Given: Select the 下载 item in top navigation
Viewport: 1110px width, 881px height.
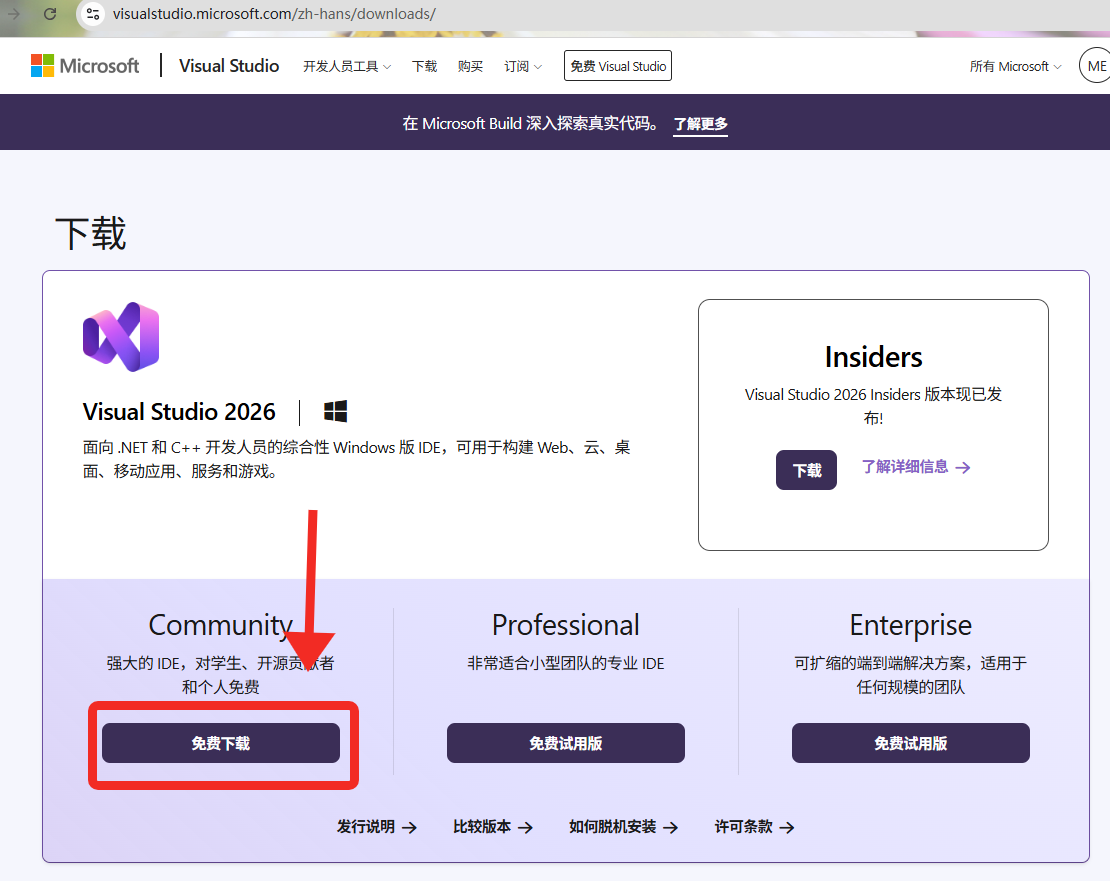Looking at the screenshot, I should (x=425, y=66).
